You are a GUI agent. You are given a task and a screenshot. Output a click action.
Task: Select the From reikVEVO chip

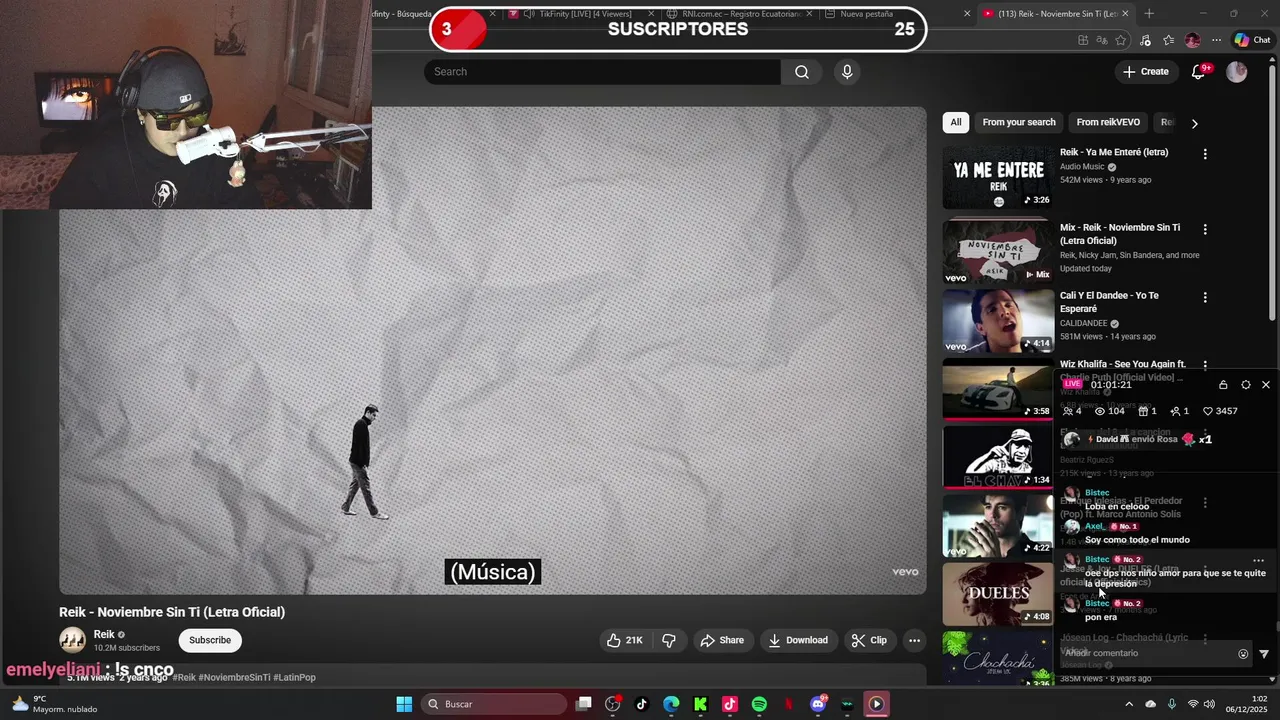pyautogui.click(x=1108, y=122)
